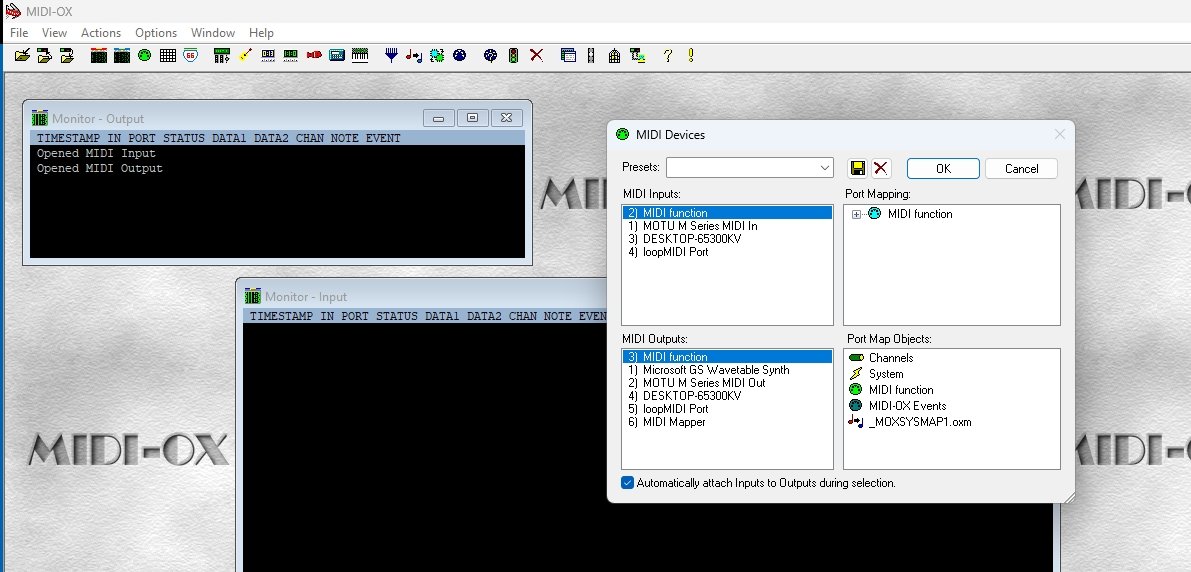Click the traffic light toolbar icon
1191x572 pixels.
(x=513, y=55)
